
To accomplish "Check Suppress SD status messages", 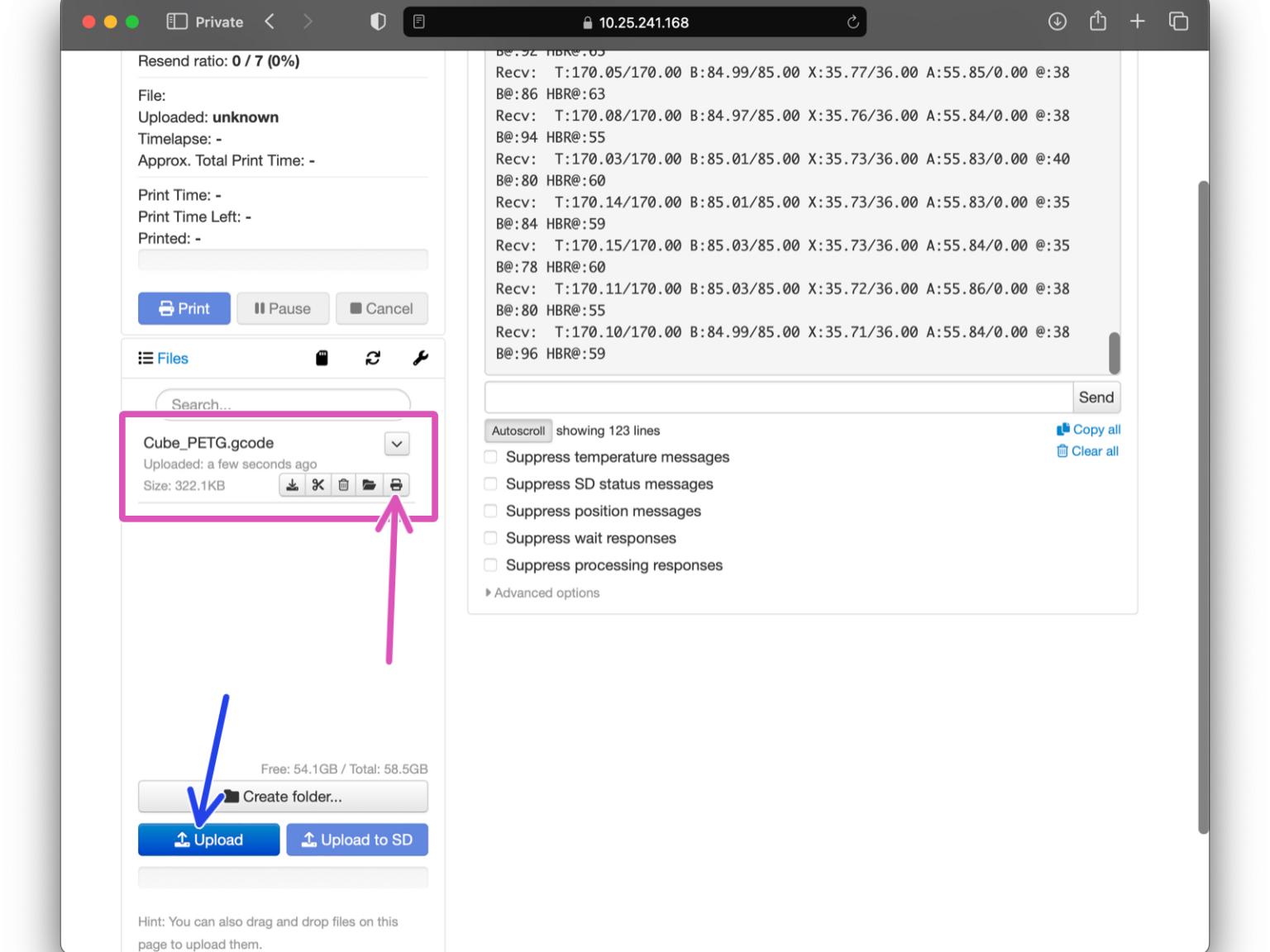I will tap(491, 484).
